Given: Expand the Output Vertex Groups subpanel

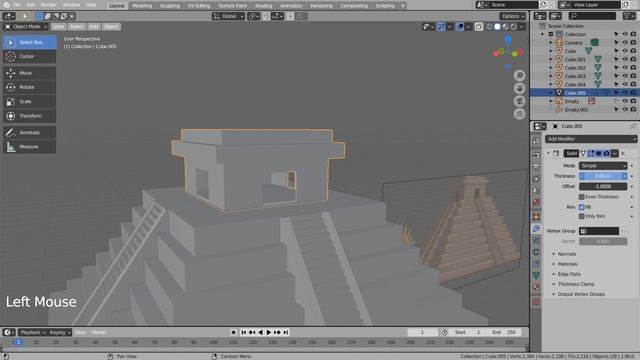Looking at the screenshot, I should pyautogui.click(x=581, y=294).
